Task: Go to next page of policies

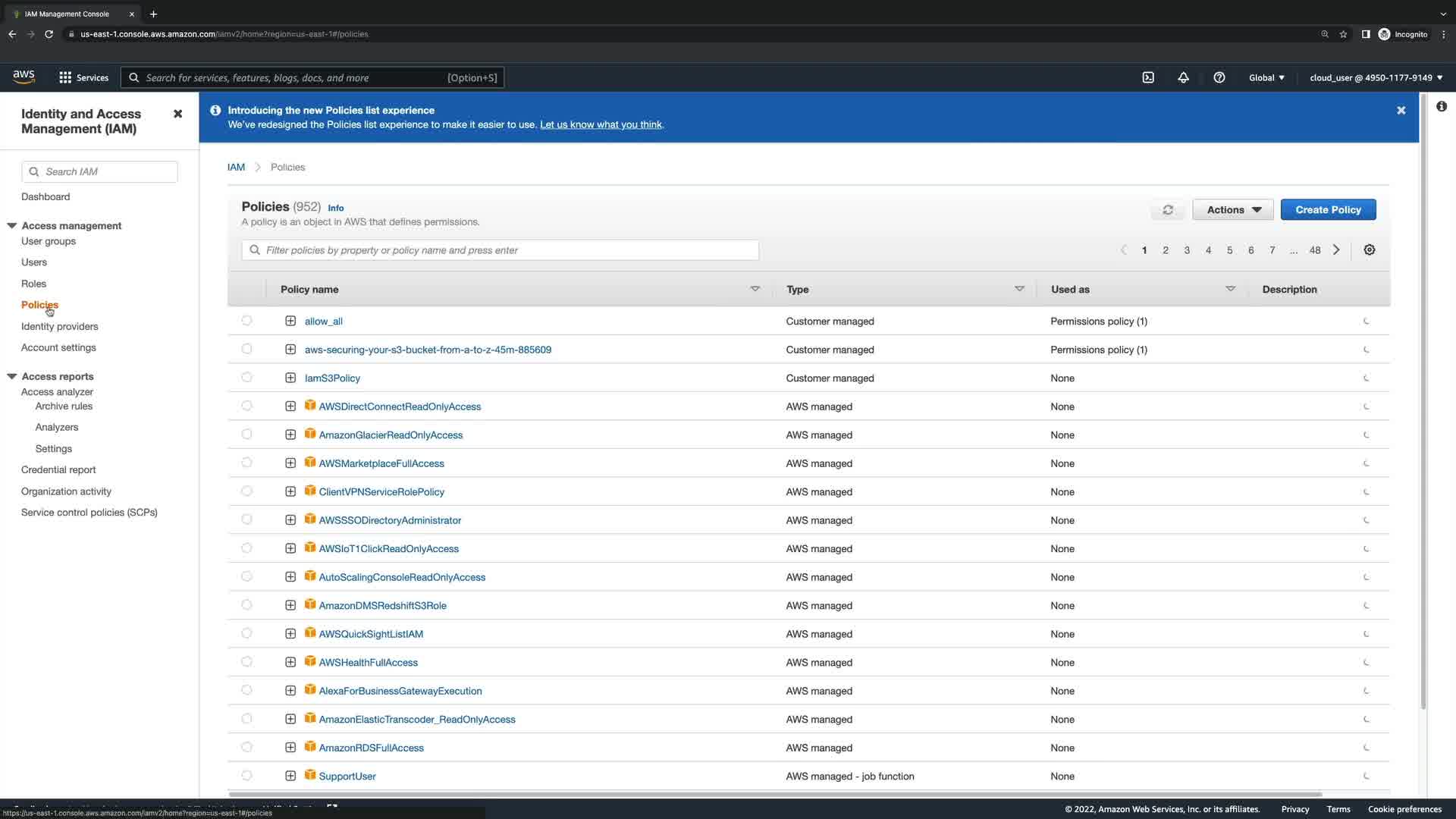Action: click(x=1336, y=250)
